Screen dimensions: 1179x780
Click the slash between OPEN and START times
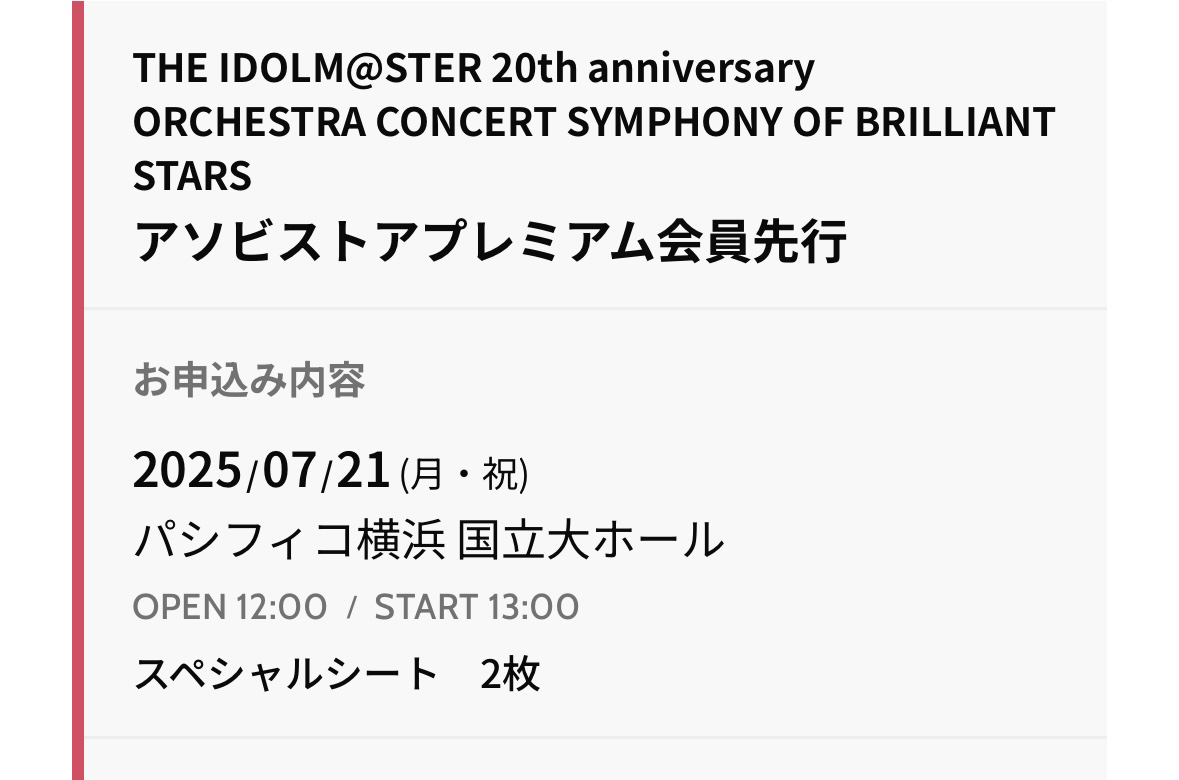coord(351,608)
